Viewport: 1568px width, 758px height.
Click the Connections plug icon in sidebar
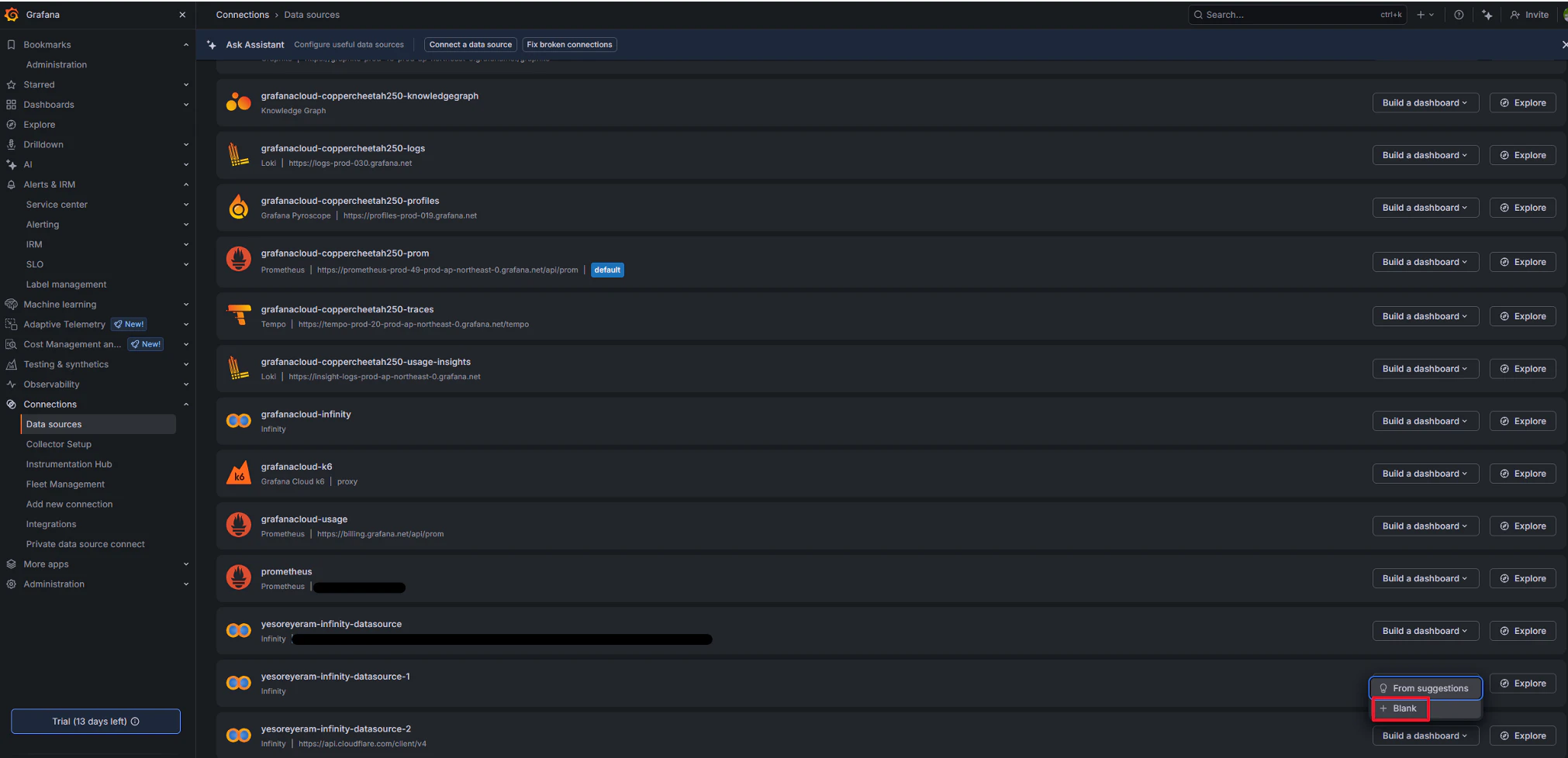11,405
